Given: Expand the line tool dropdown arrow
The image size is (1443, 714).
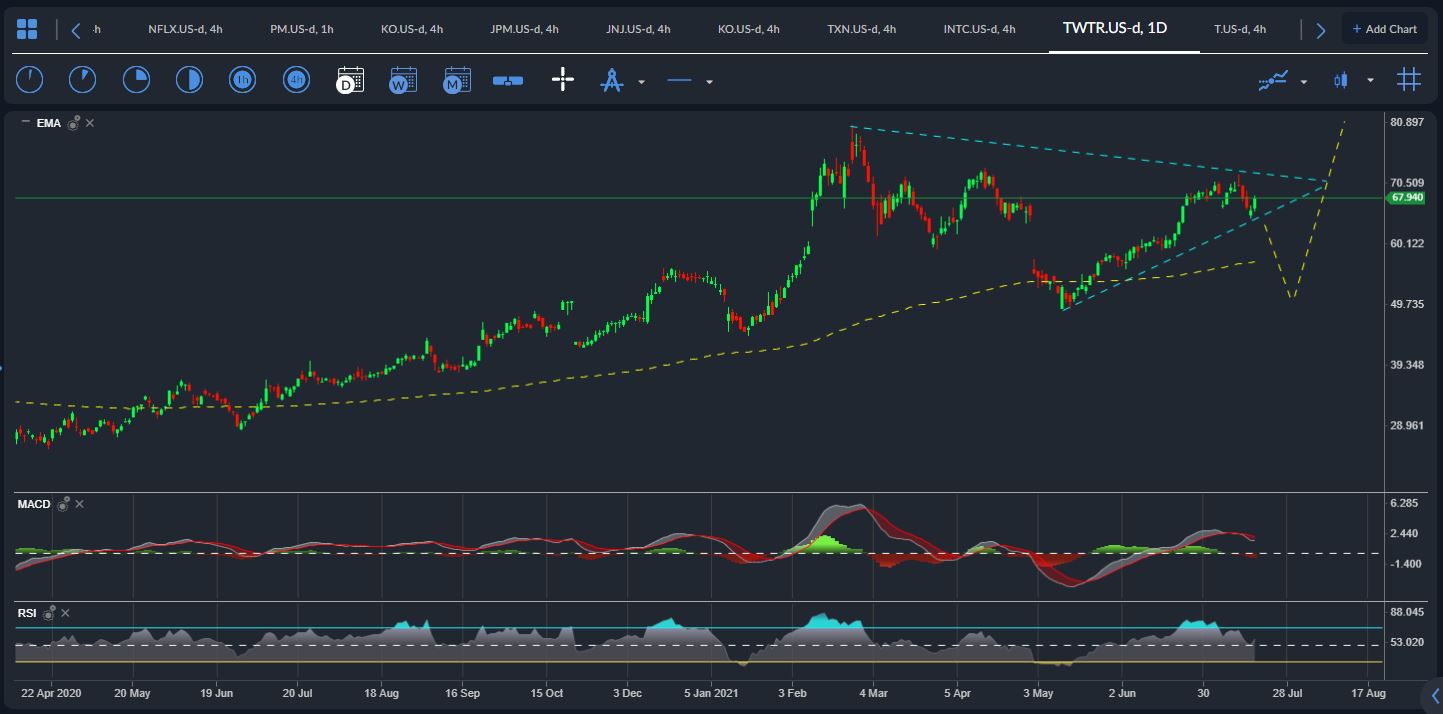Looking at the screenshot, I should pyautogui.click(x=709, y=82).
